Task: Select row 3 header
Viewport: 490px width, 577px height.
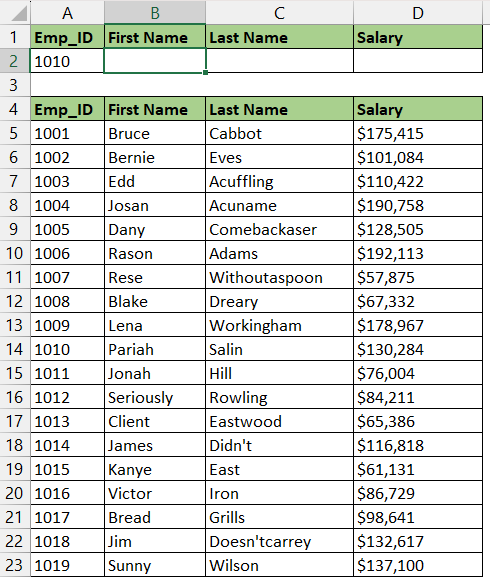Action: (x=15, y=85)
